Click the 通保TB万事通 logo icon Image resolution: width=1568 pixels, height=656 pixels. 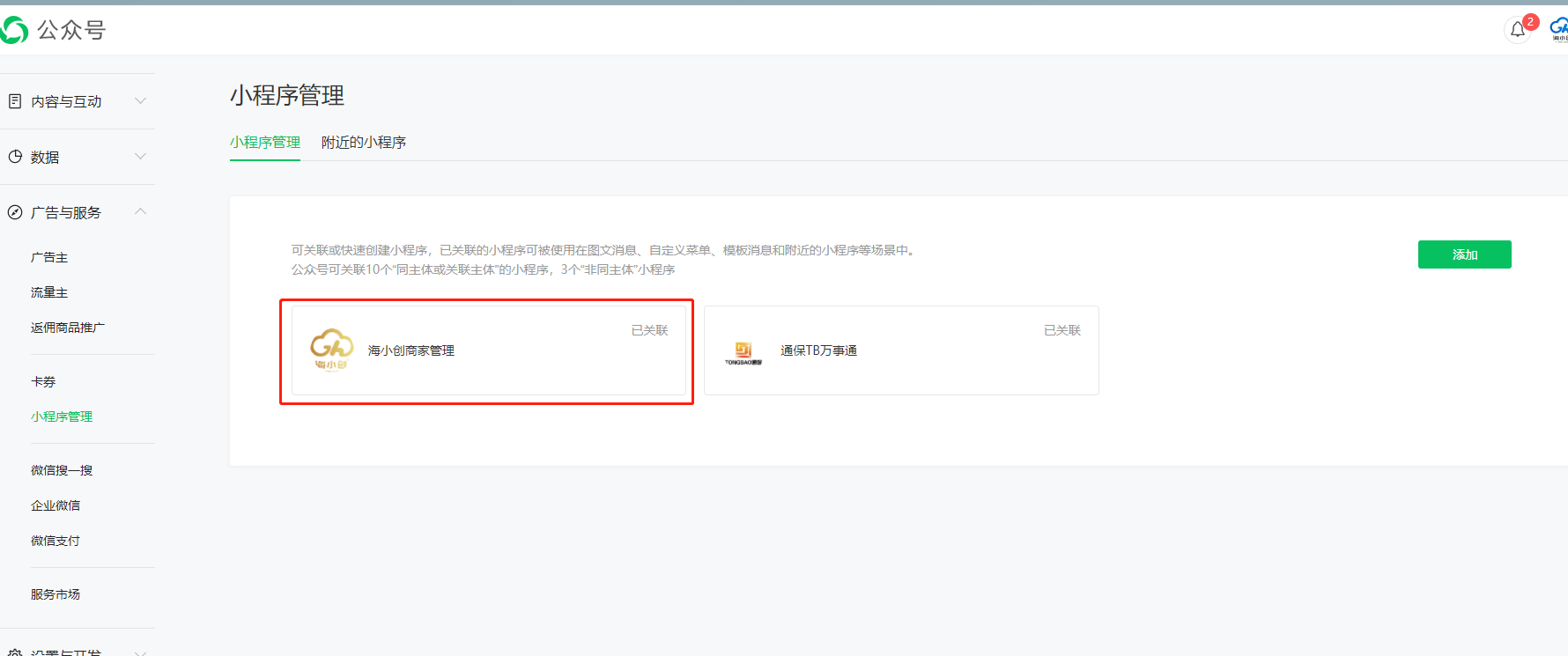tap(743, 351)
